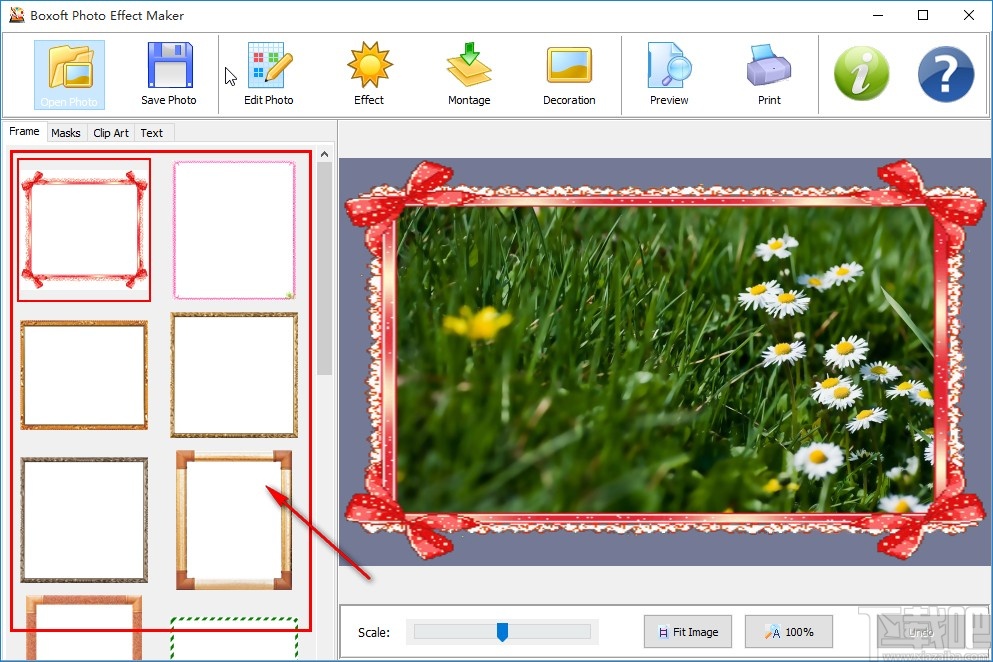Click the Boxoft app icon in title bar
Viewport: 993px width, 662px height.
coord(16,15)
